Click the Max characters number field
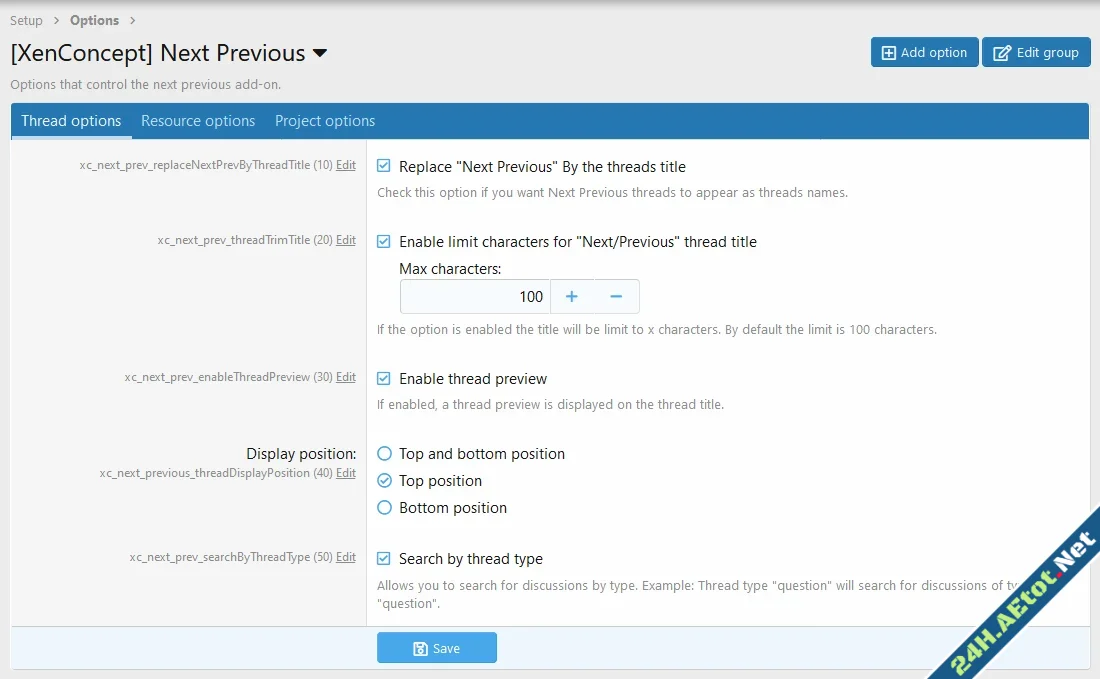 (475, 297)
